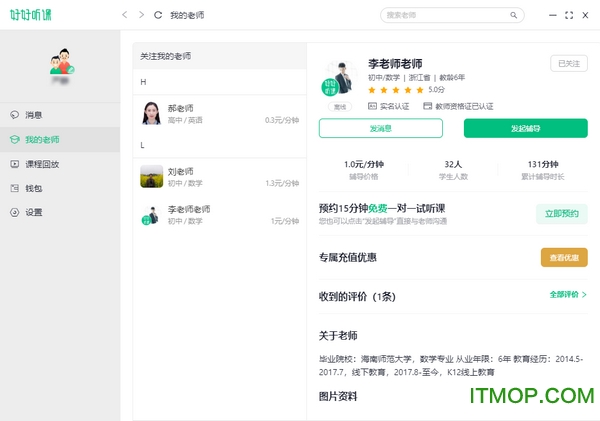The width and height of the screenshot is (600, 421).
Task: Click the 教师资格证已认证 certificate icon
Action: pos(427,106)
